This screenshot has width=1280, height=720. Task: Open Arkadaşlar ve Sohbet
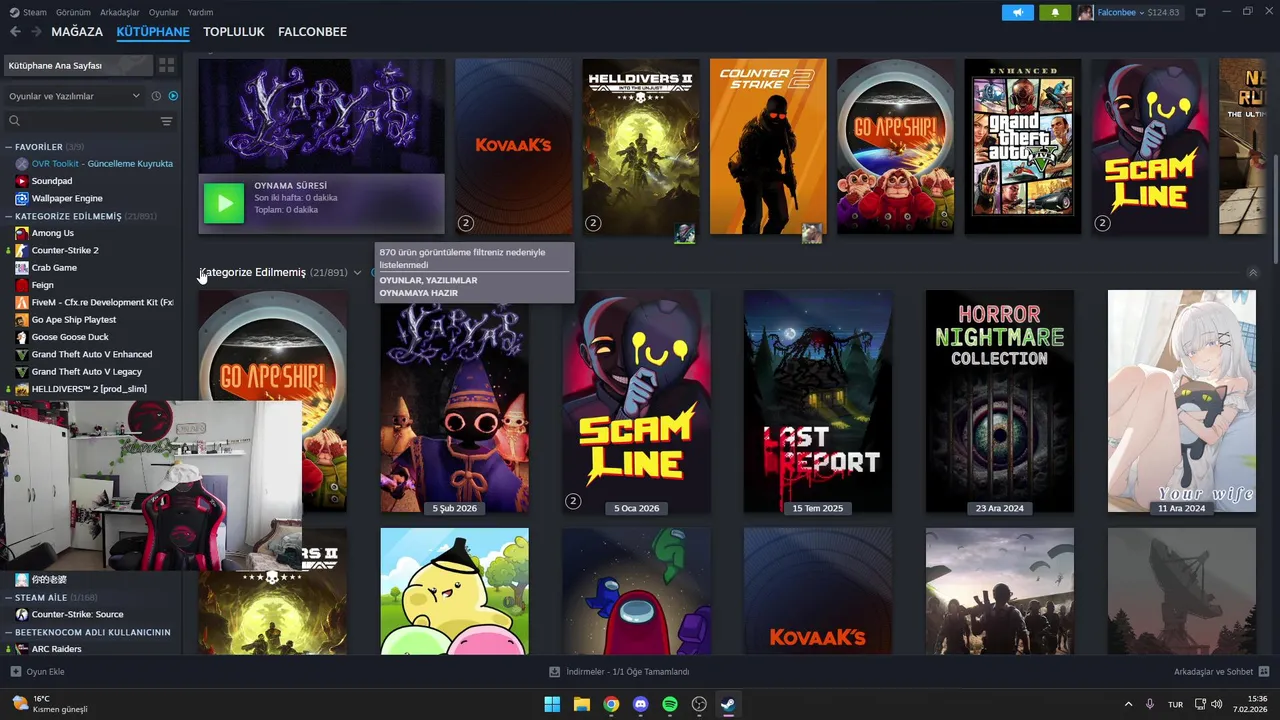tap(1213, 672)
